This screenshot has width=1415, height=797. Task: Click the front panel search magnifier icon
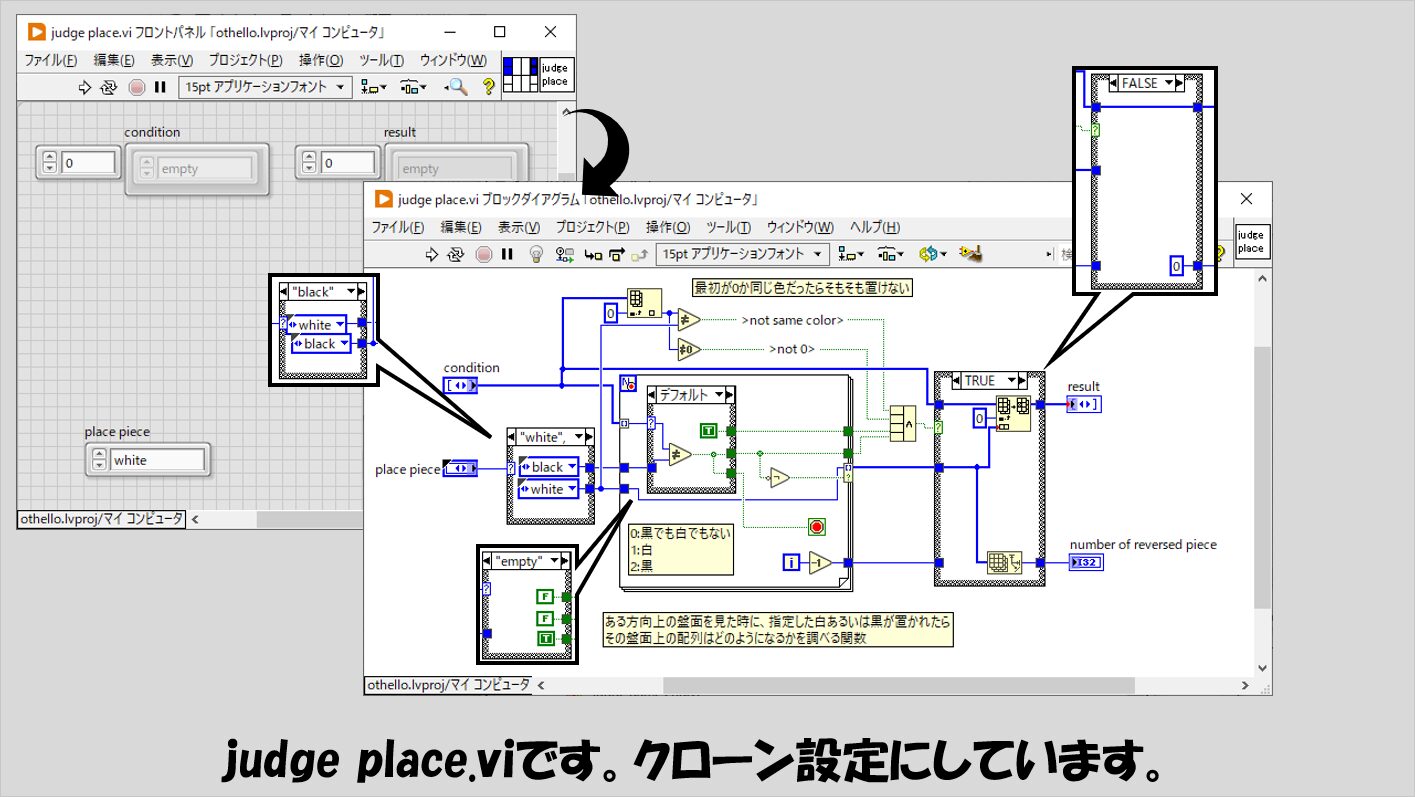coord(457,87)
